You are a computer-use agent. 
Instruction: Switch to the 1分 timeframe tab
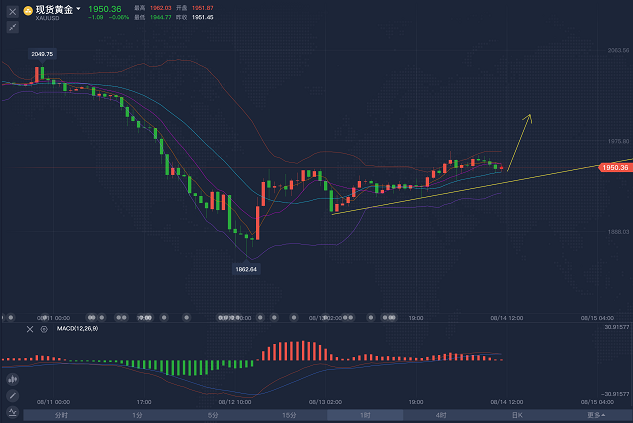pyautogui.click(x=137, y=415)
